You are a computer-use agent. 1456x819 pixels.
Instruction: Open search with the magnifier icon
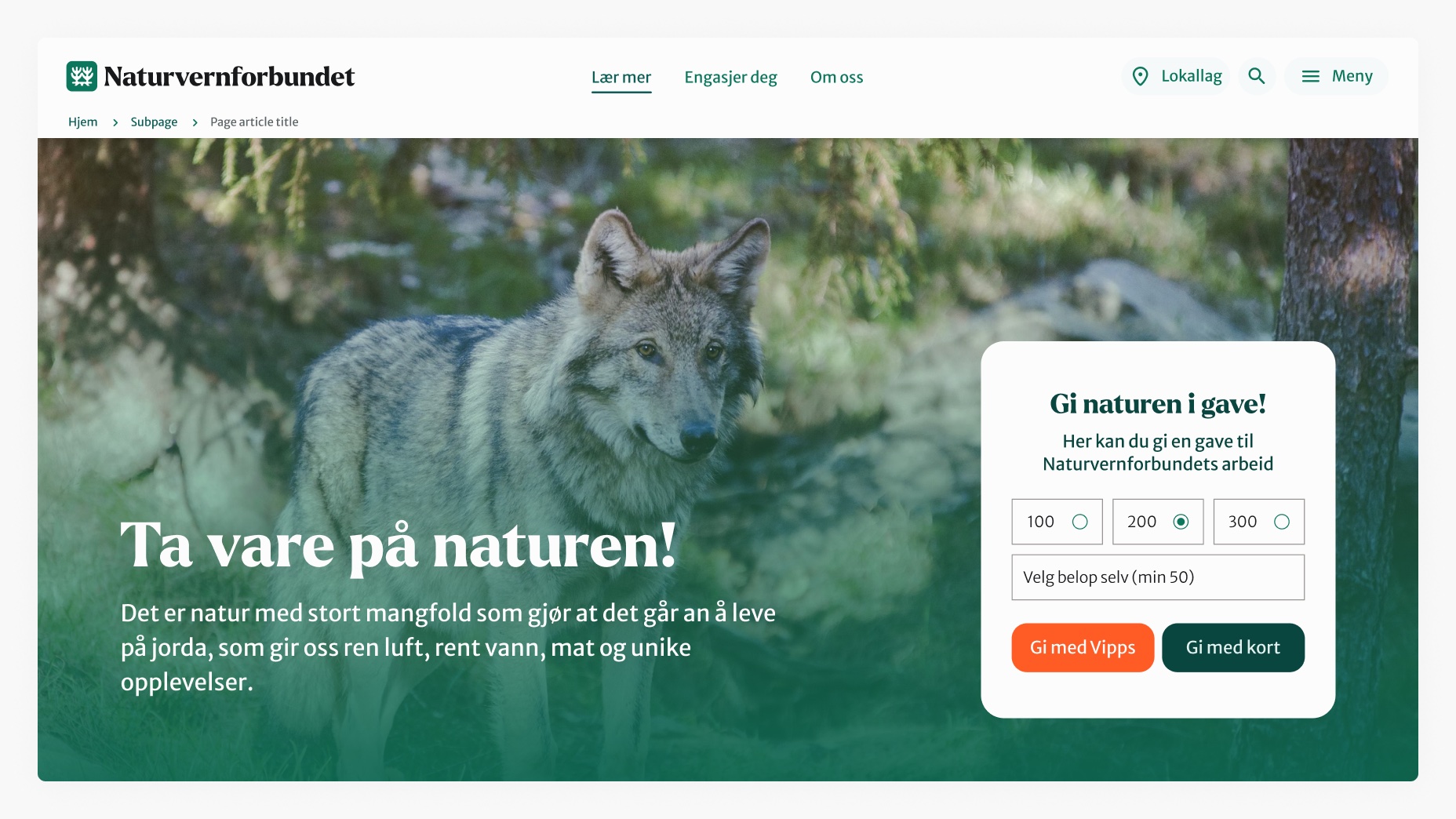[1257, 76]
